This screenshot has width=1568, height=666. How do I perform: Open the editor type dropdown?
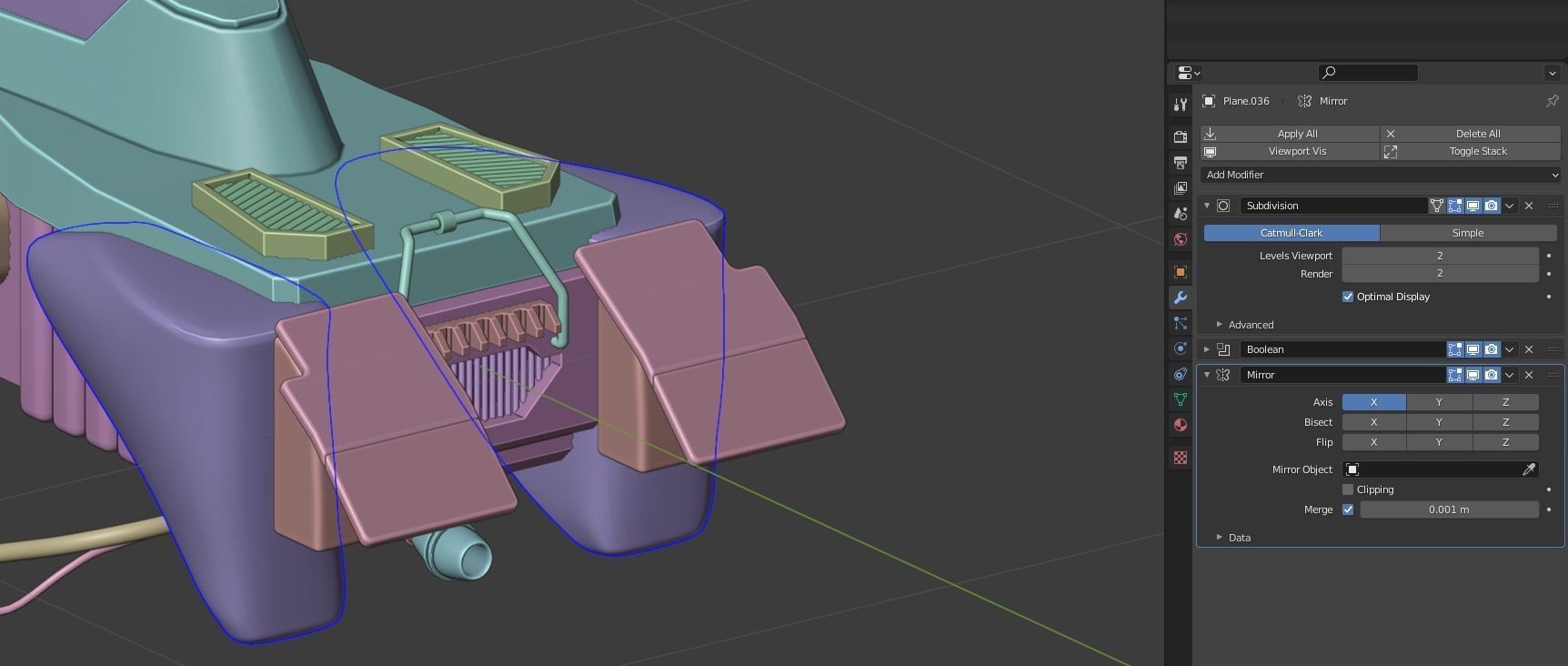[1189, 73]
